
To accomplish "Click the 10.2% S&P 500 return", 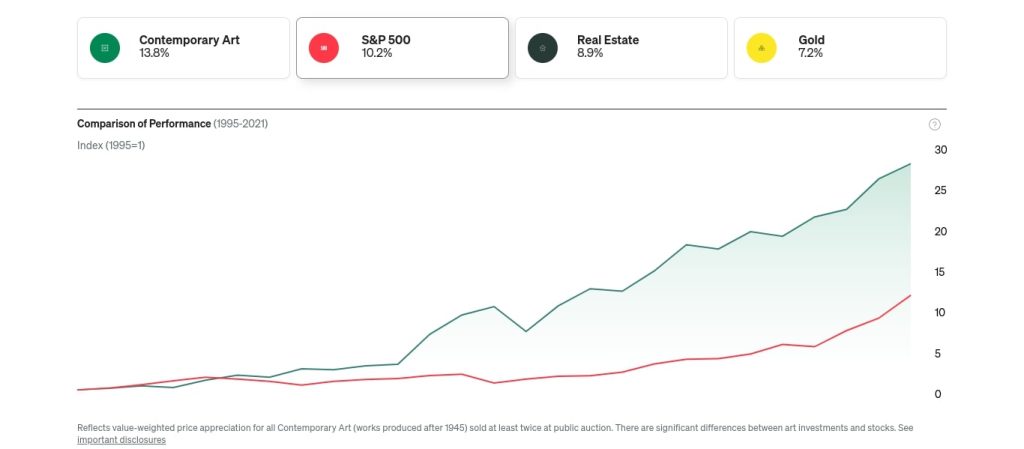I will [x=377, y=54].
